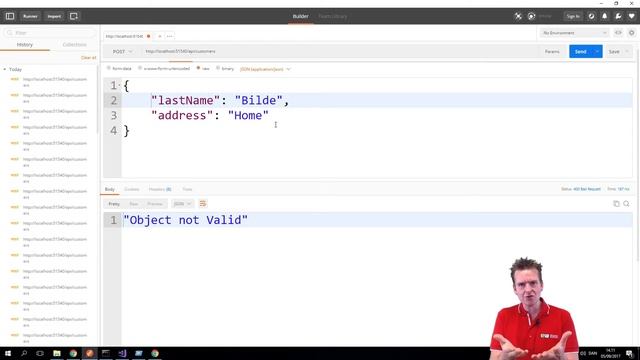Open the wrench settings icon
640x360 pixels.
[618, 16]
